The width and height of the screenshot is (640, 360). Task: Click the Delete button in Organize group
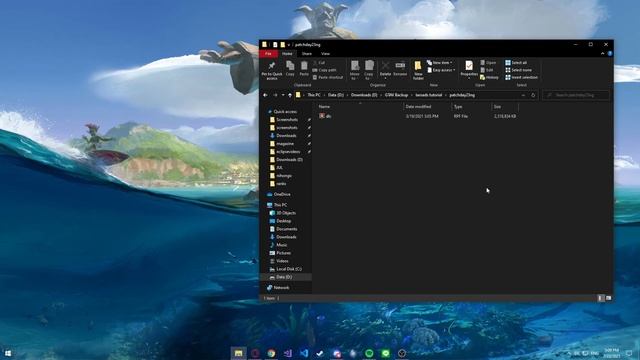pyautogui.click(x=385, y=70)
